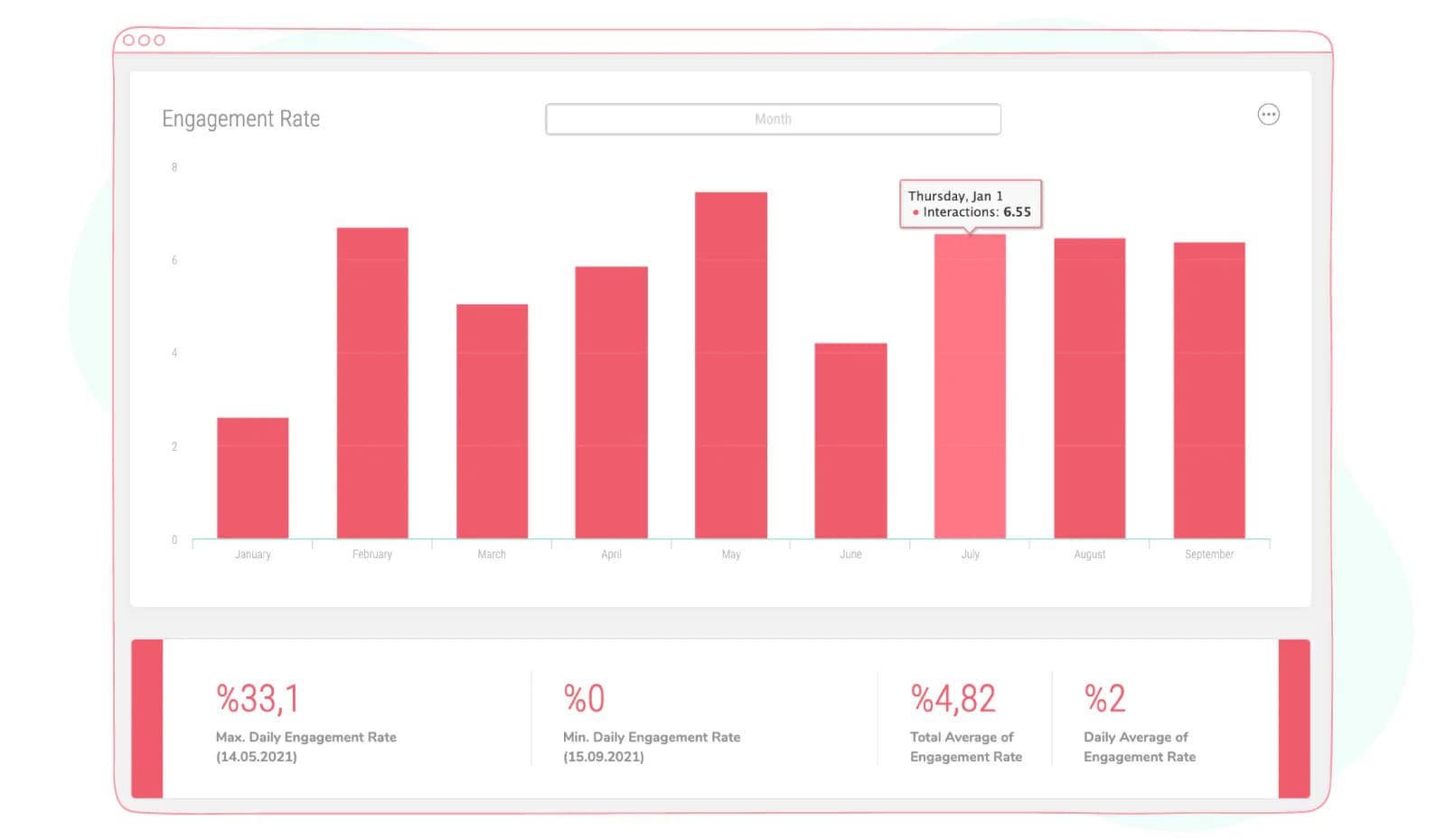Select the highlighted July bar
The height and width of the screenshot is (840, 1446).
point(970,387)
